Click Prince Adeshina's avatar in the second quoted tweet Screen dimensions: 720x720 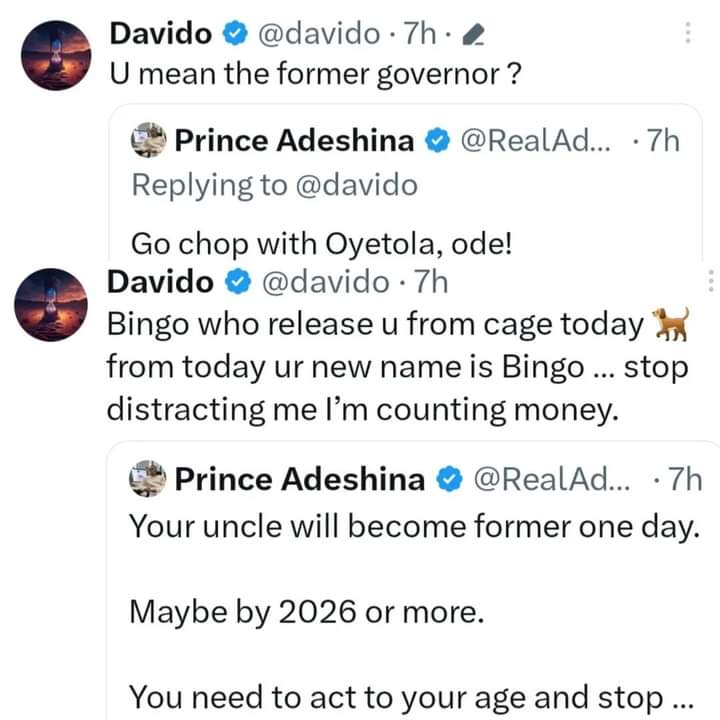(149, 480)
